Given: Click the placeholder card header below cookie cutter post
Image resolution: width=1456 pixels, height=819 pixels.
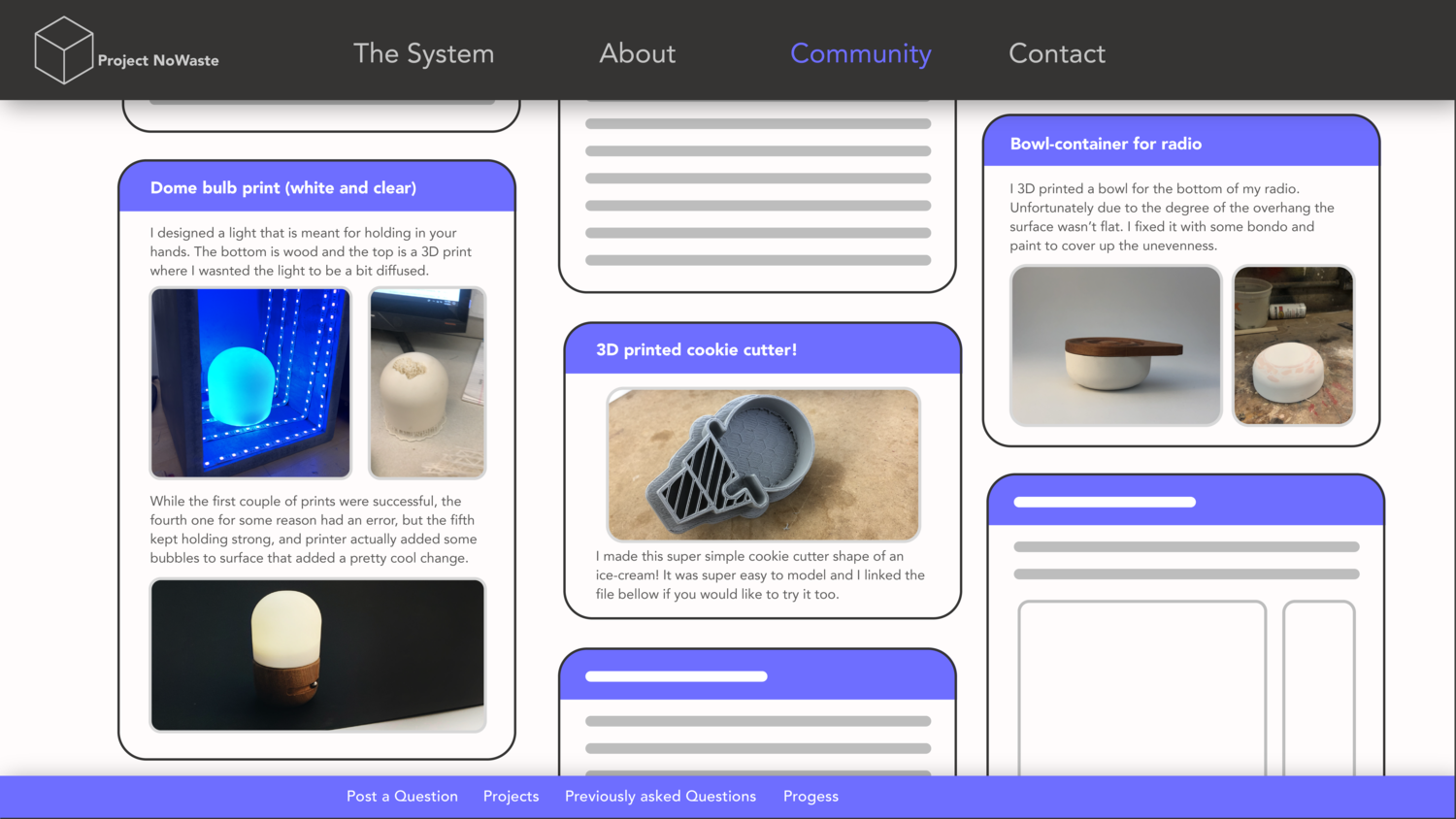Looking at the screenshot, I should pos(757,675).
